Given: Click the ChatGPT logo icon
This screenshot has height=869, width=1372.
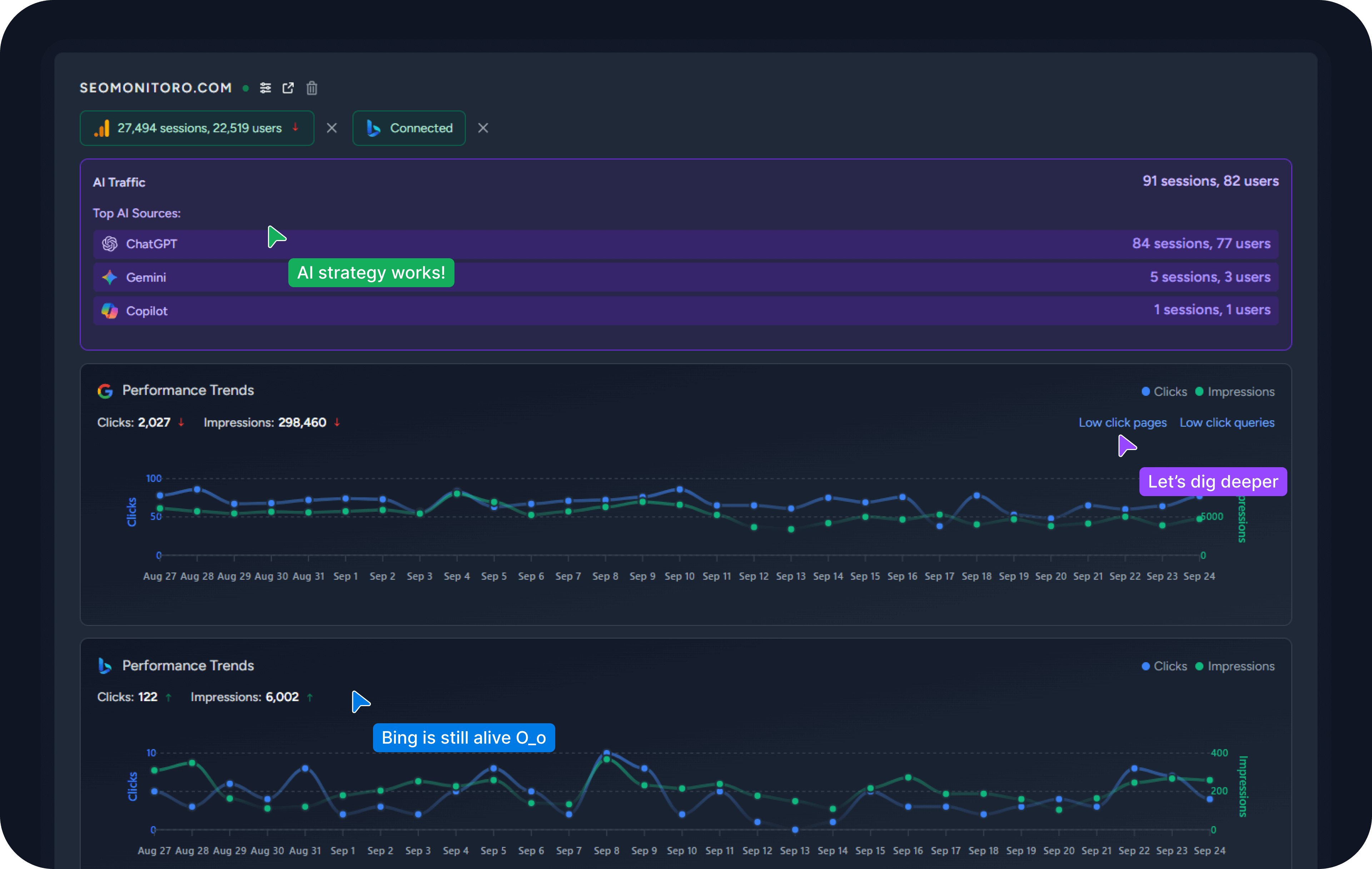Looking at the screenshot, I should click(109, 244).
